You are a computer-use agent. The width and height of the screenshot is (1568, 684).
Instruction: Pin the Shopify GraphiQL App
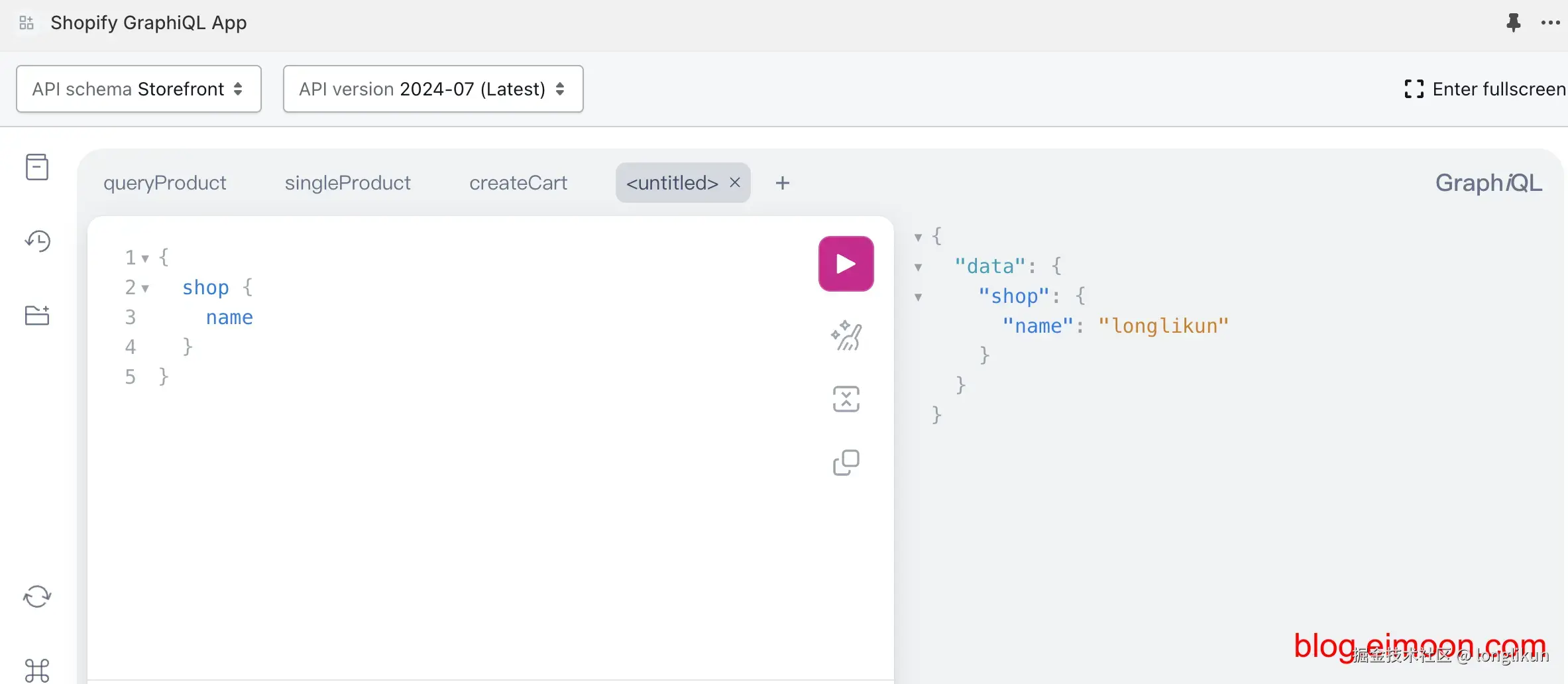[1513, 23]
